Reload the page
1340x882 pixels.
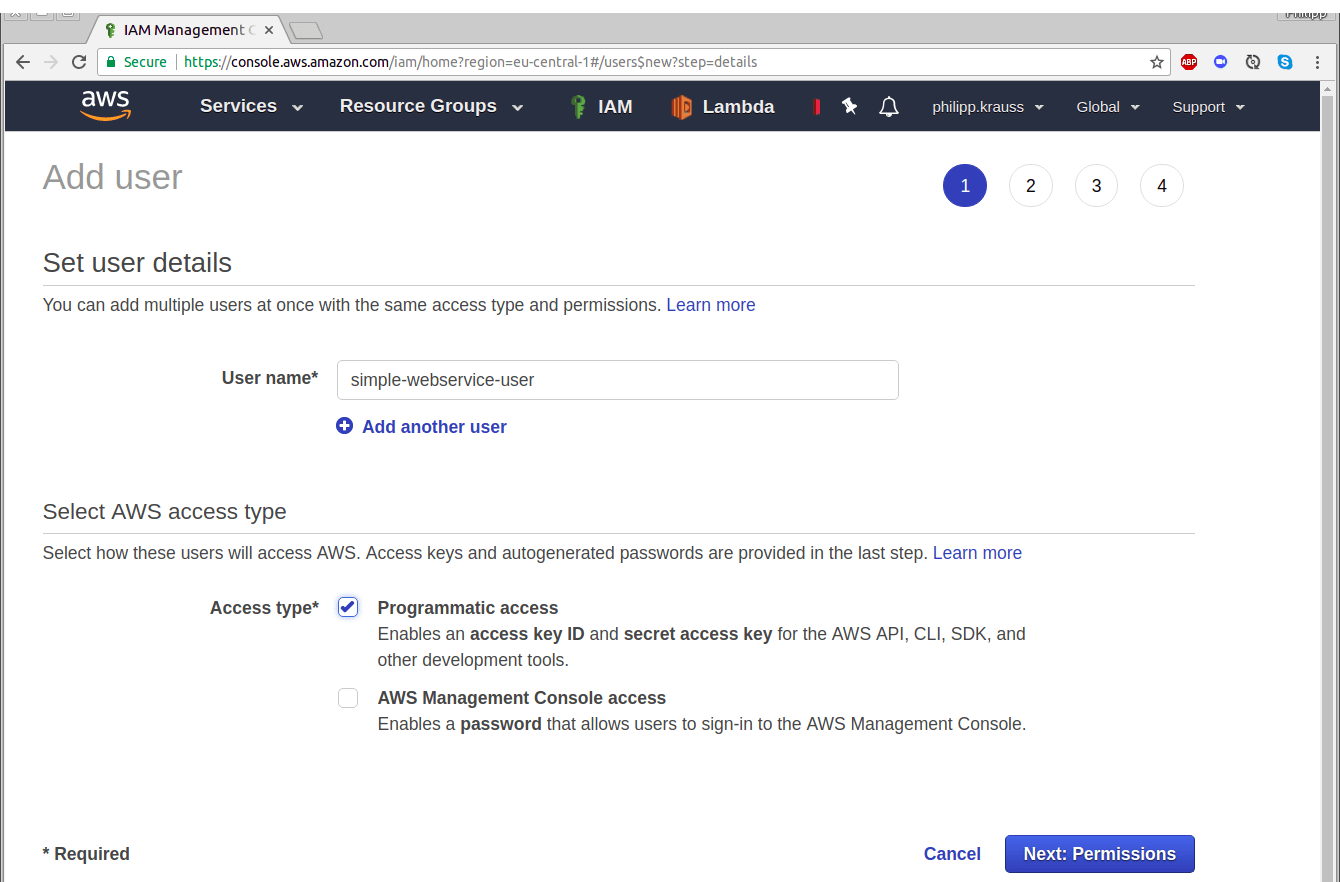pyautogui.click(x=79, y=62)
